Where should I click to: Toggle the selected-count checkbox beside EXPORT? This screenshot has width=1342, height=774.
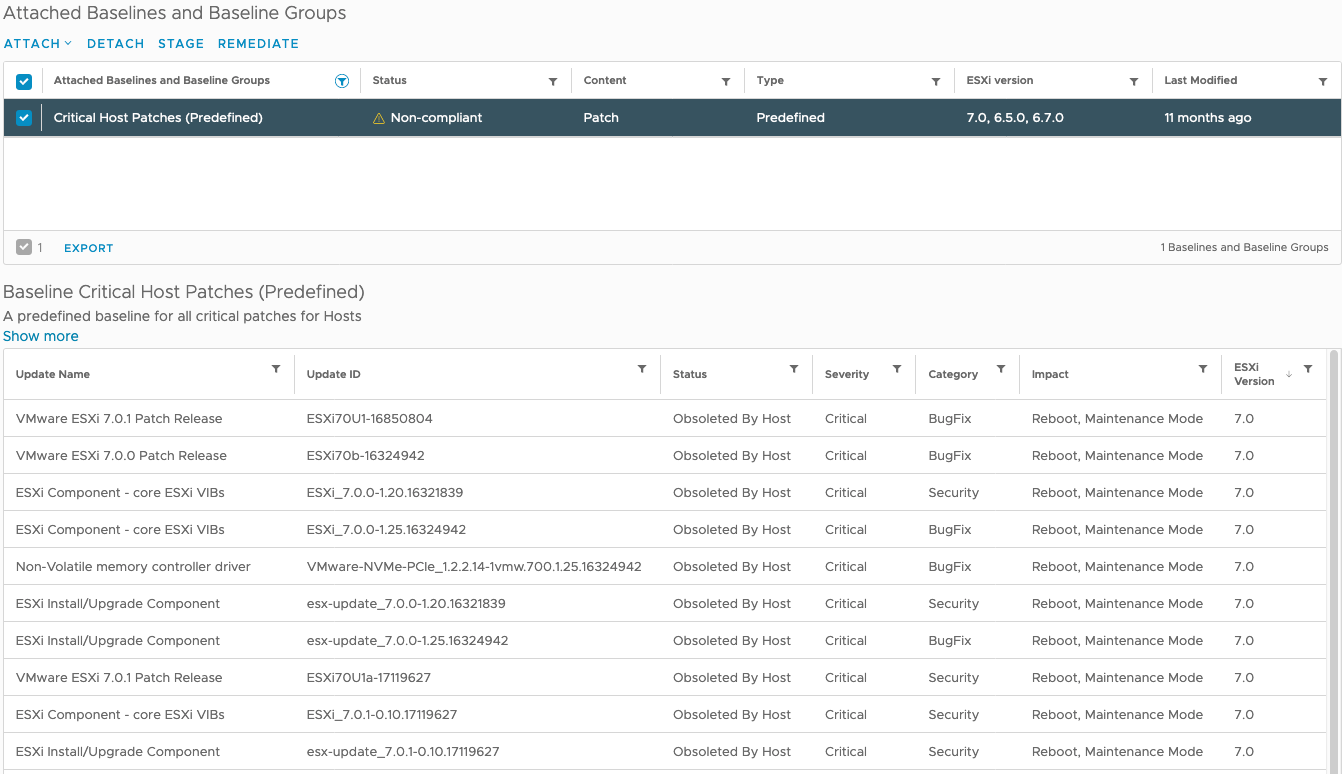[24, 247]
